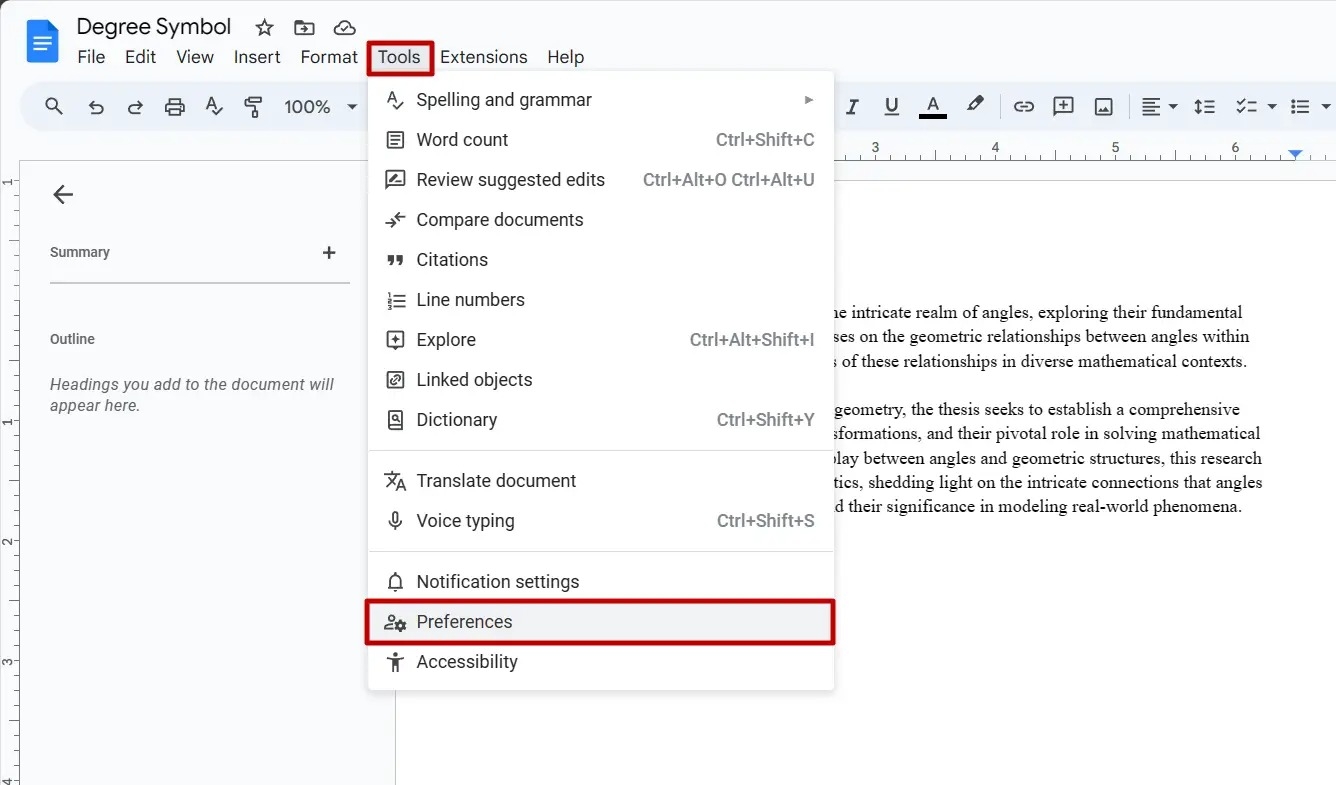This screenshot has height=785, width=1336.
Task: Select Word count from Tools menu
Action: pyautogui.click(x=461, y=139)
